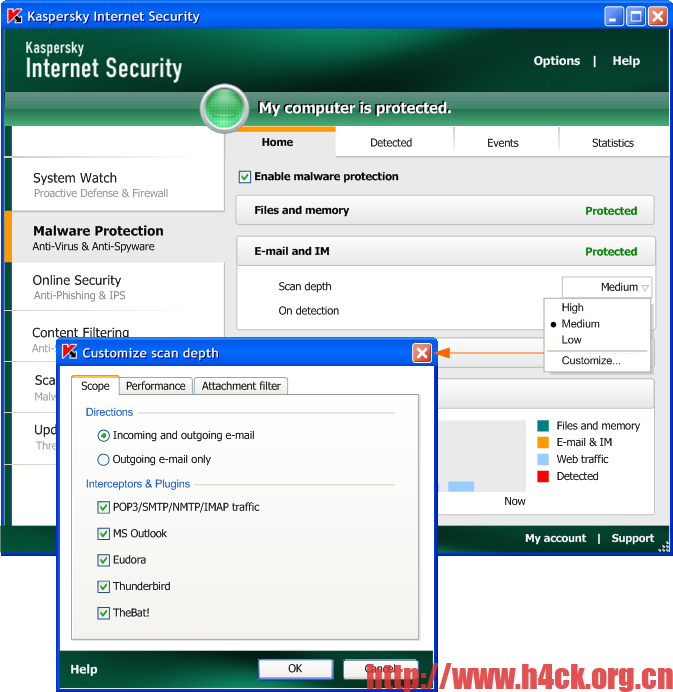Click the On detection setting label

tap(308, 311)
